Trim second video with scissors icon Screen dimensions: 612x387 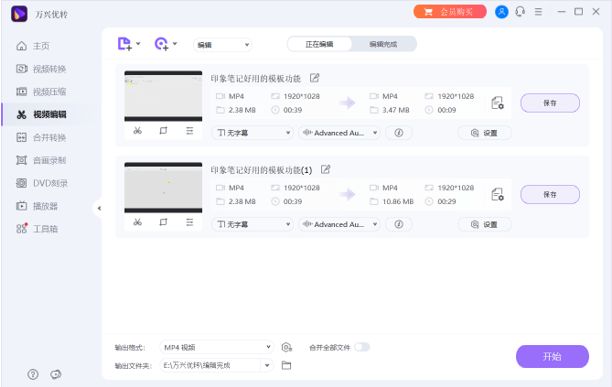(137, 222)
